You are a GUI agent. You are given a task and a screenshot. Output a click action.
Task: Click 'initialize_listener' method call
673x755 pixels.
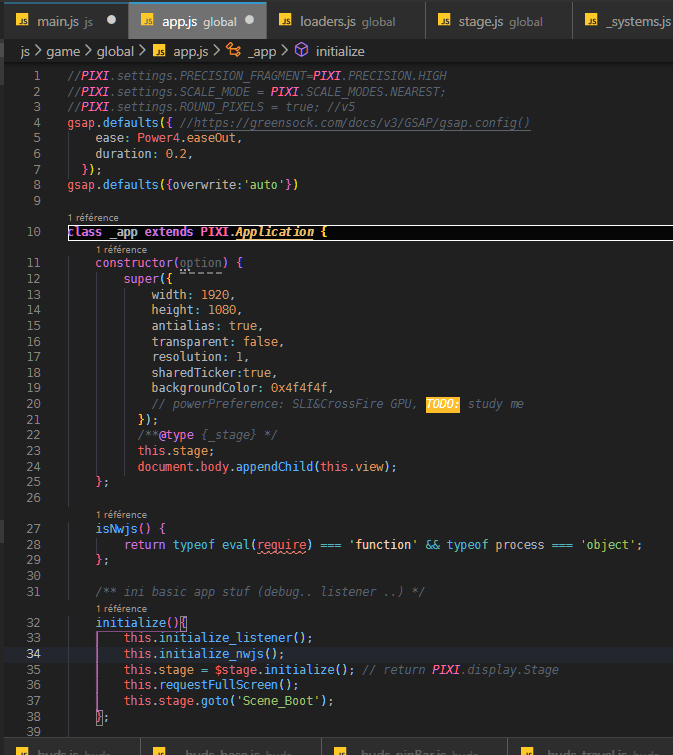click(x=226, y=638)
